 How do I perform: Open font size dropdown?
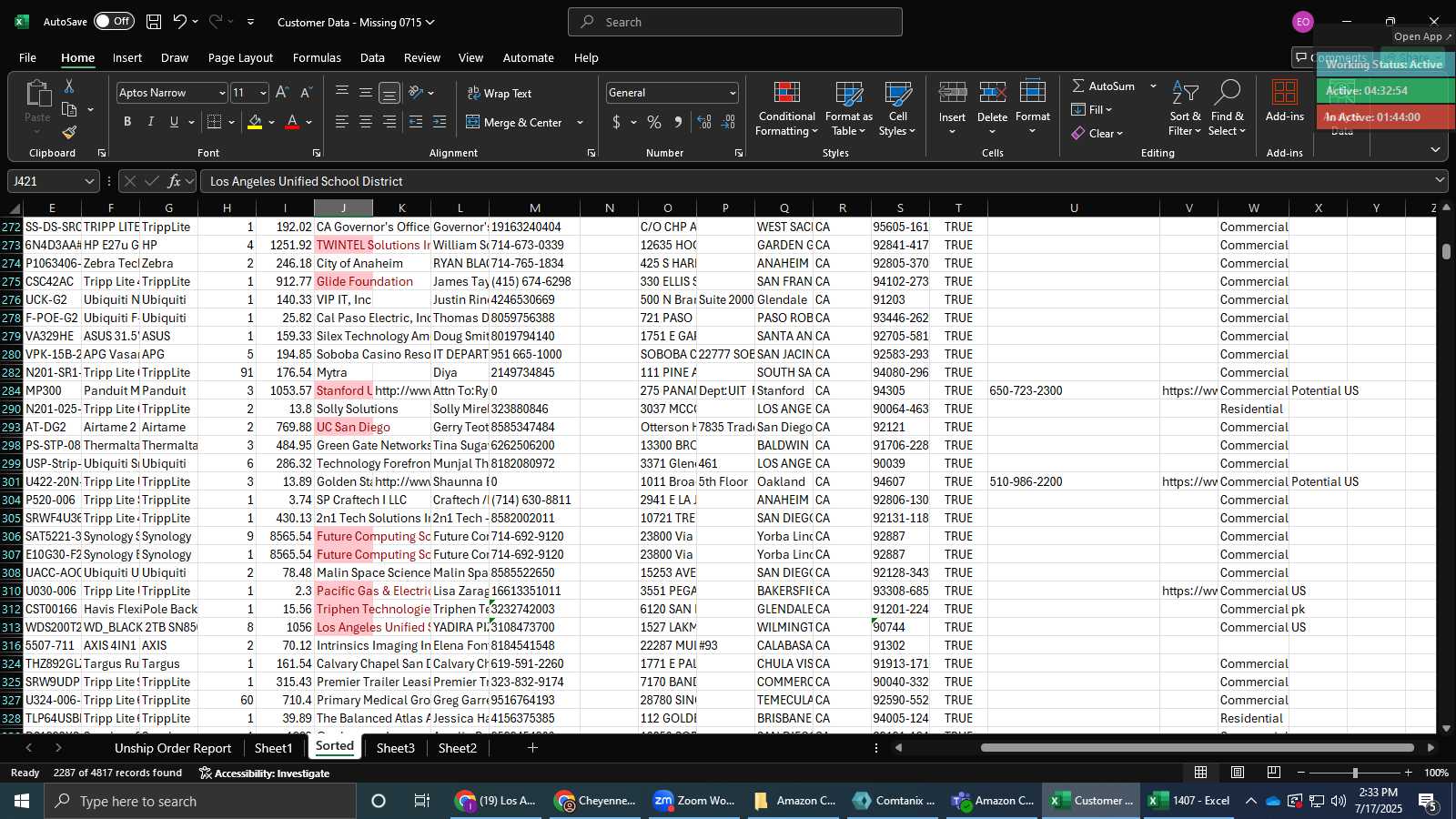[x=263, y=93]
